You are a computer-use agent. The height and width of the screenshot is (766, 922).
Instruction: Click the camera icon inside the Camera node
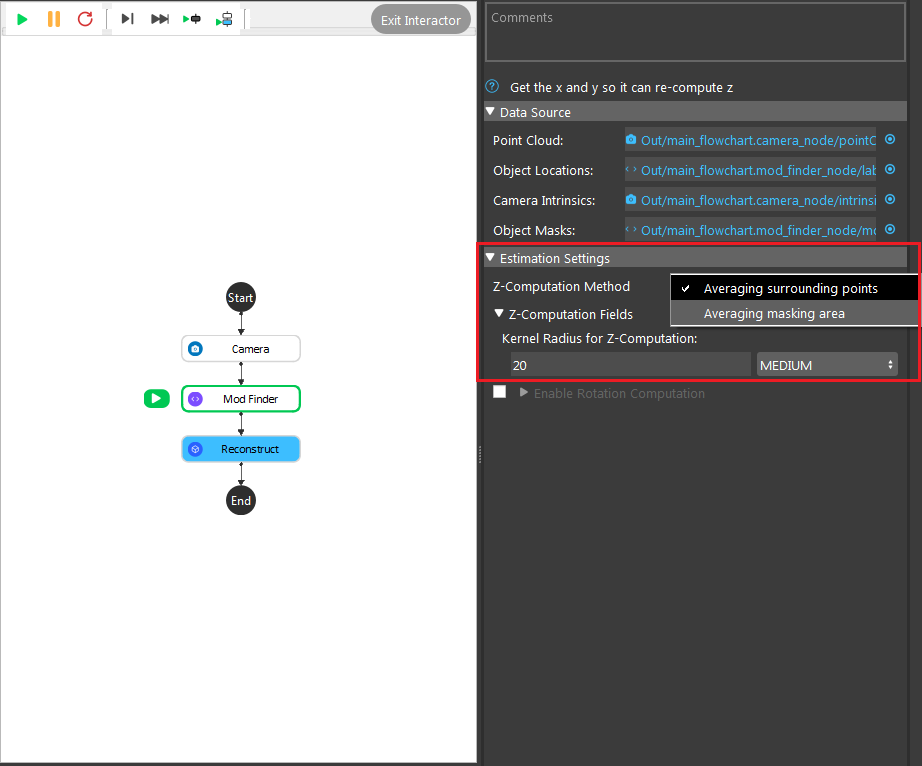(x=195, y=349)
